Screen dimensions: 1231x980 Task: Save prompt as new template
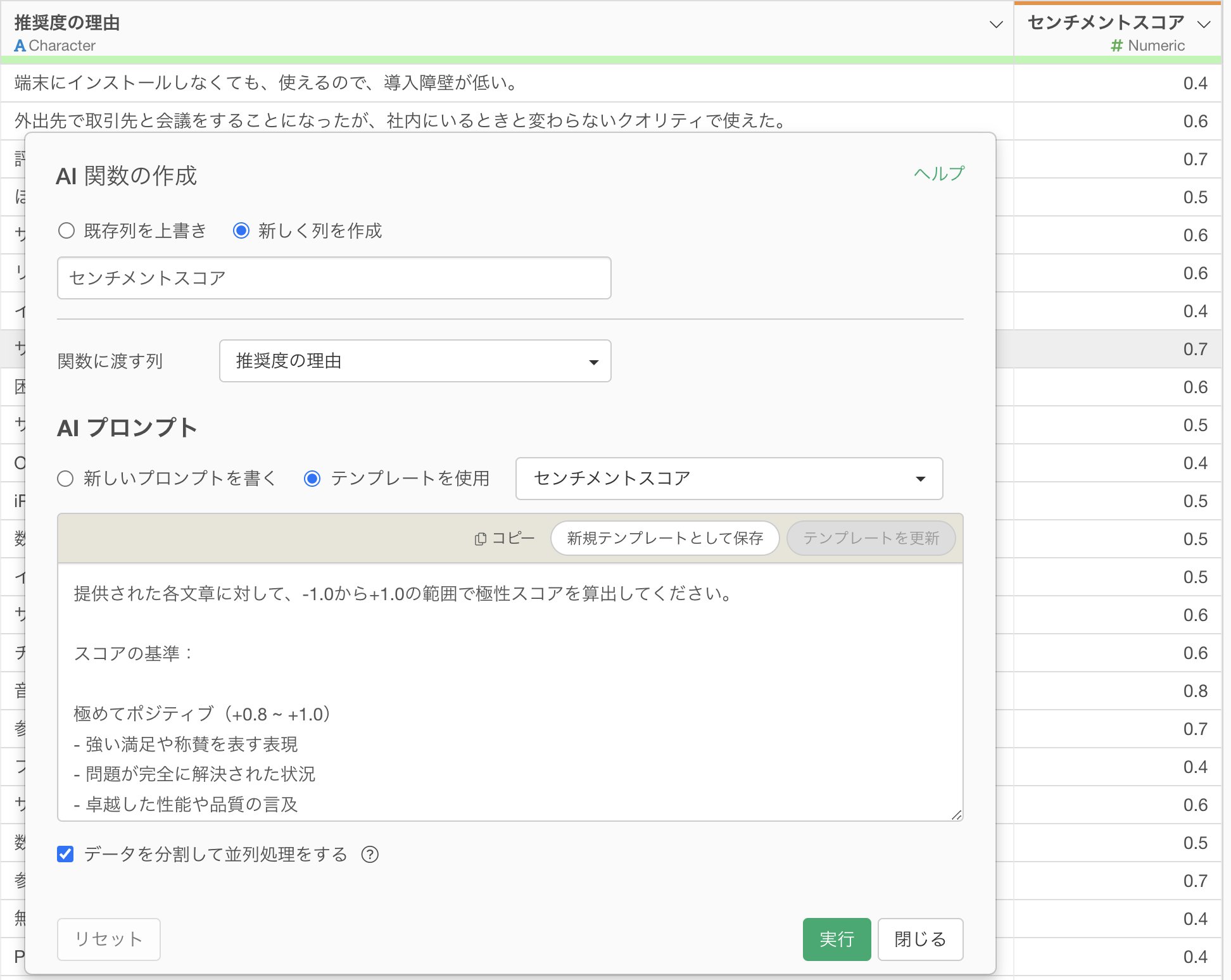coord(664,538)
